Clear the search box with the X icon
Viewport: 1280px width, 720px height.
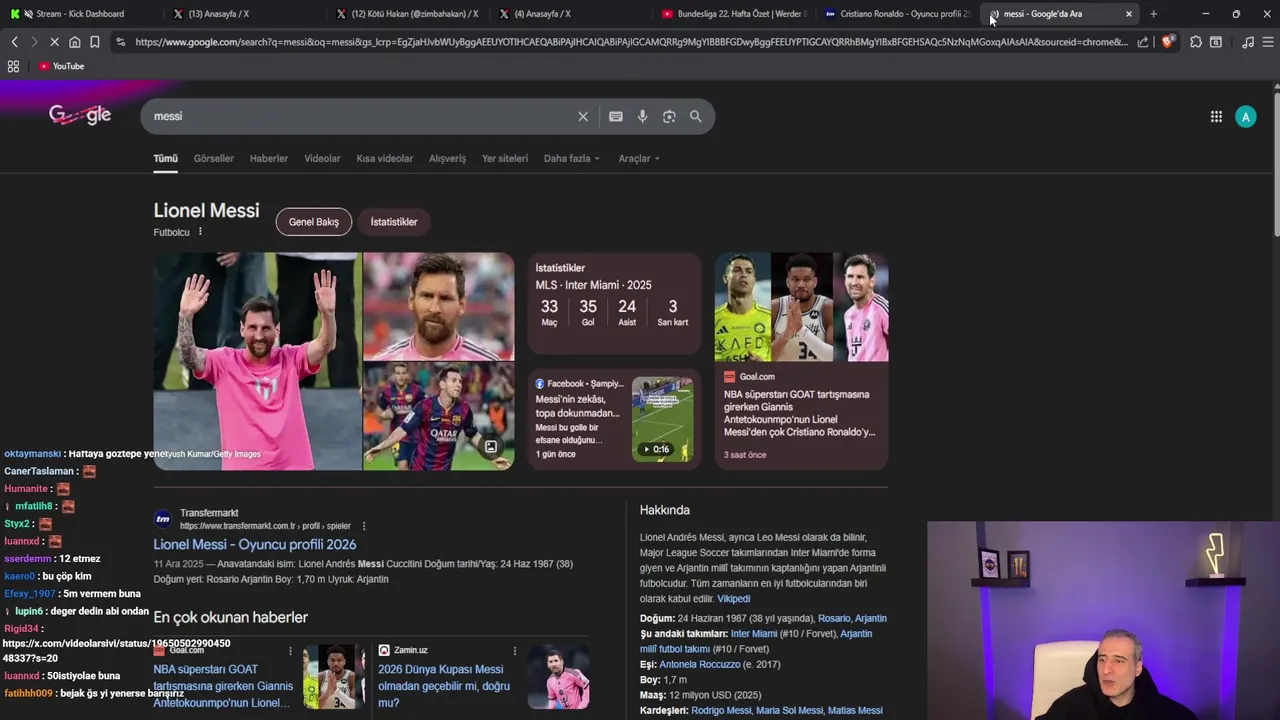tap(583, 116)
